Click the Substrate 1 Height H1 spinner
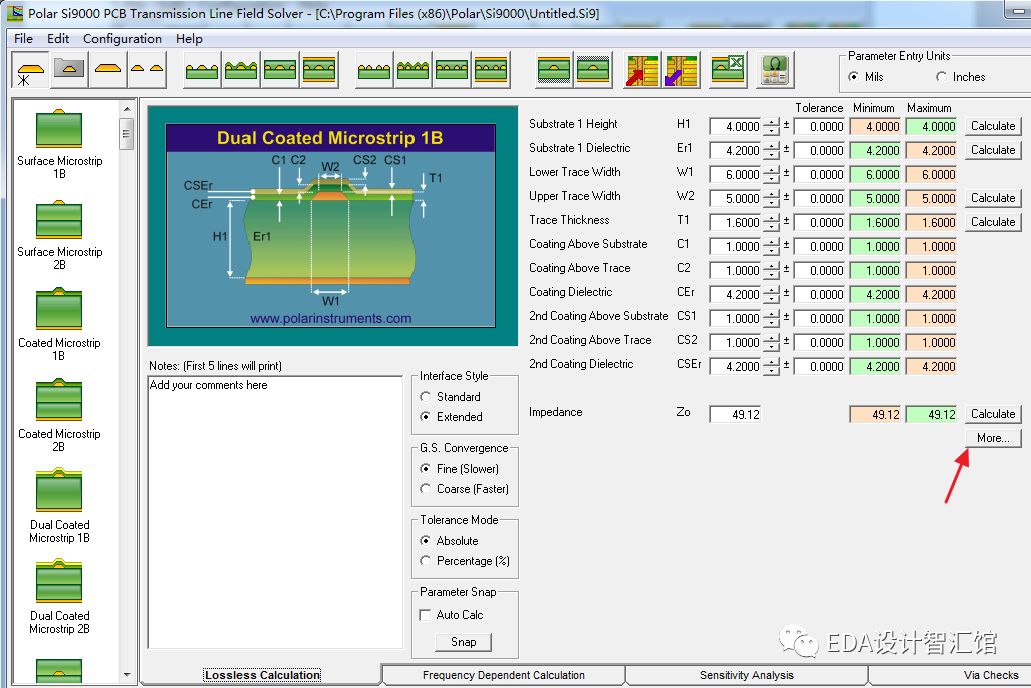Screen dimensions: 1031x688 point(771,126)
